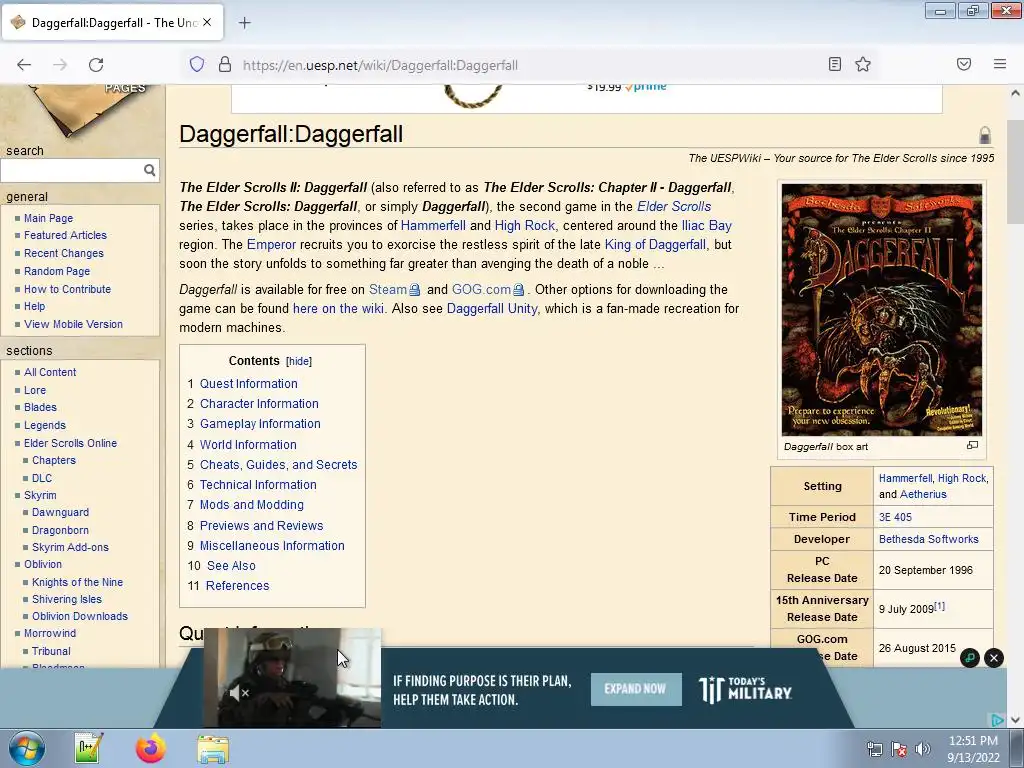Open the file explorer taskbar icon
The image size is (1024, 768).
point(213,749)
